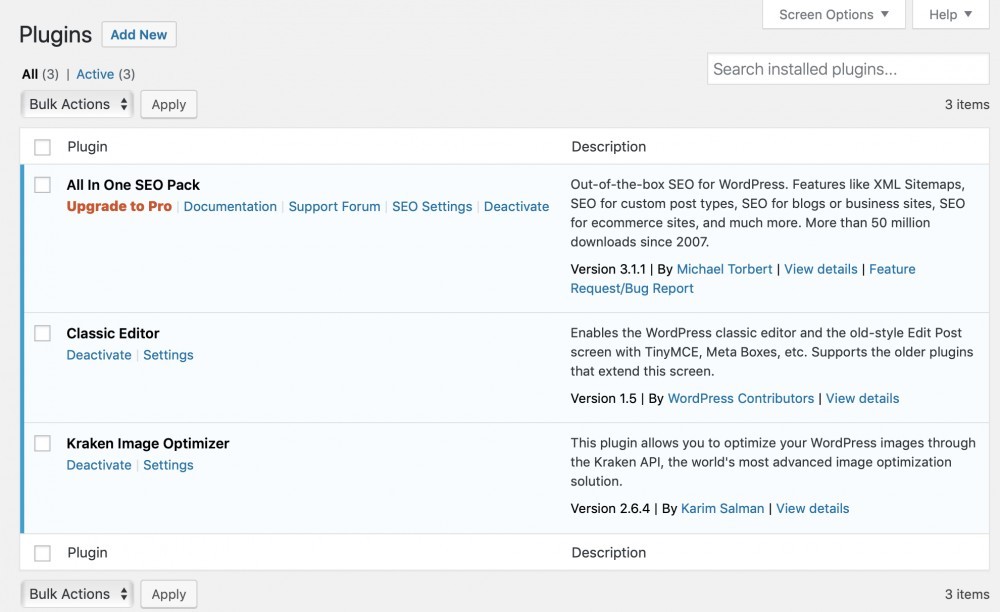Screen dimensions: 1000x612
Task: Check the All In One SEO Pack checkbox
Action: click(43, 185)
